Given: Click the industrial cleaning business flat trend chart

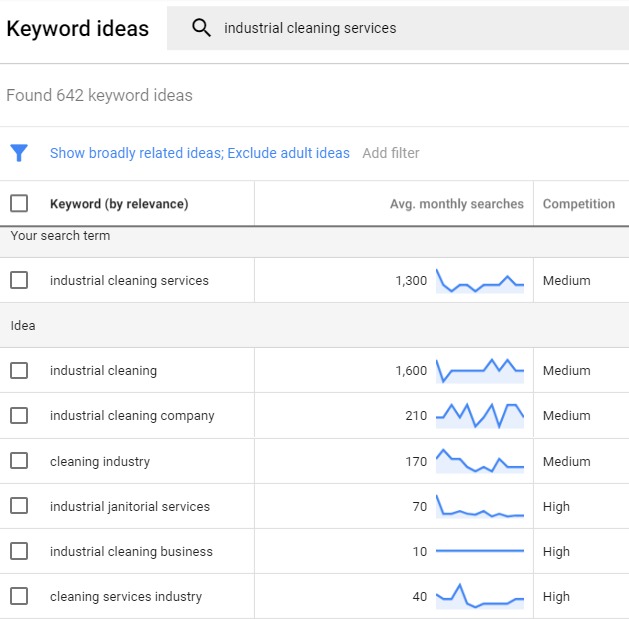Looking at the screenshot, I should pyautogui.click(x=480, y=551).
